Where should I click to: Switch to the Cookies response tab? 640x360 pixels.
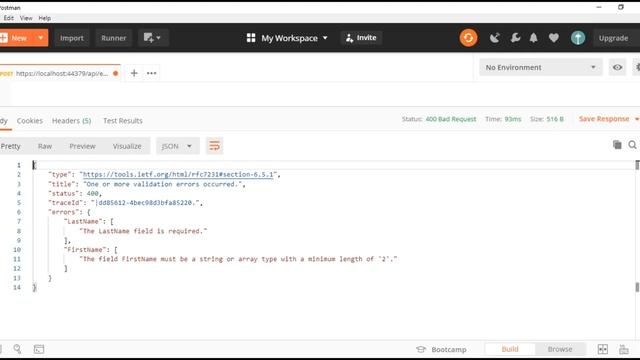tap(30, 121)
